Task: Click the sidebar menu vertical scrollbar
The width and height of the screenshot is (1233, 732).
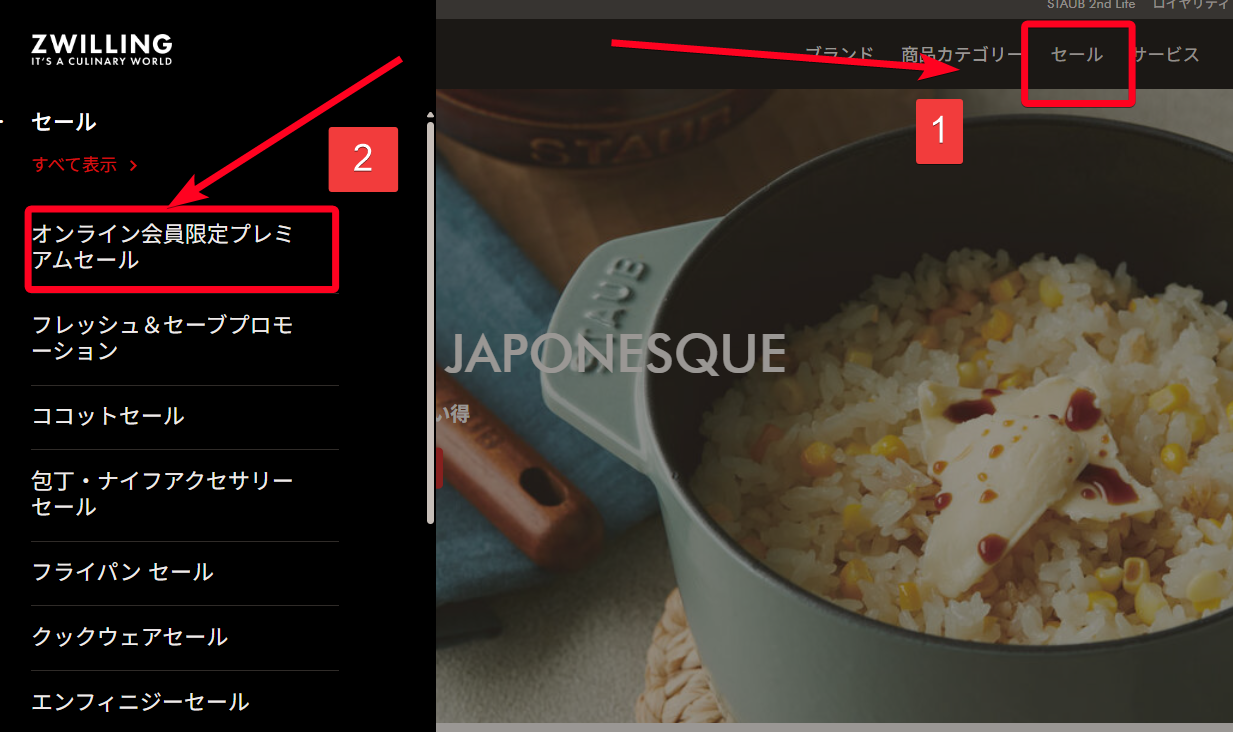Action: [430, 322]
